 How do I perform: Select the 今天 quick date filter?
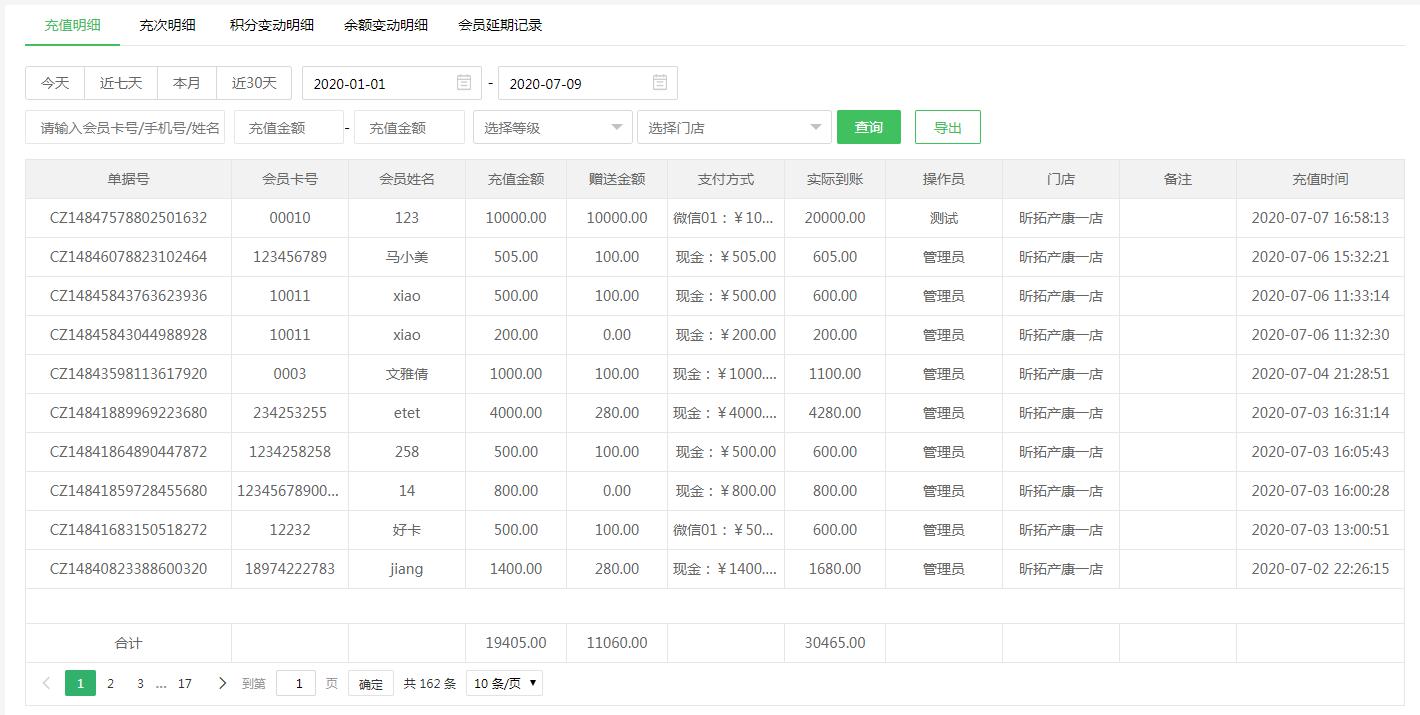click(x=54, y=83)
